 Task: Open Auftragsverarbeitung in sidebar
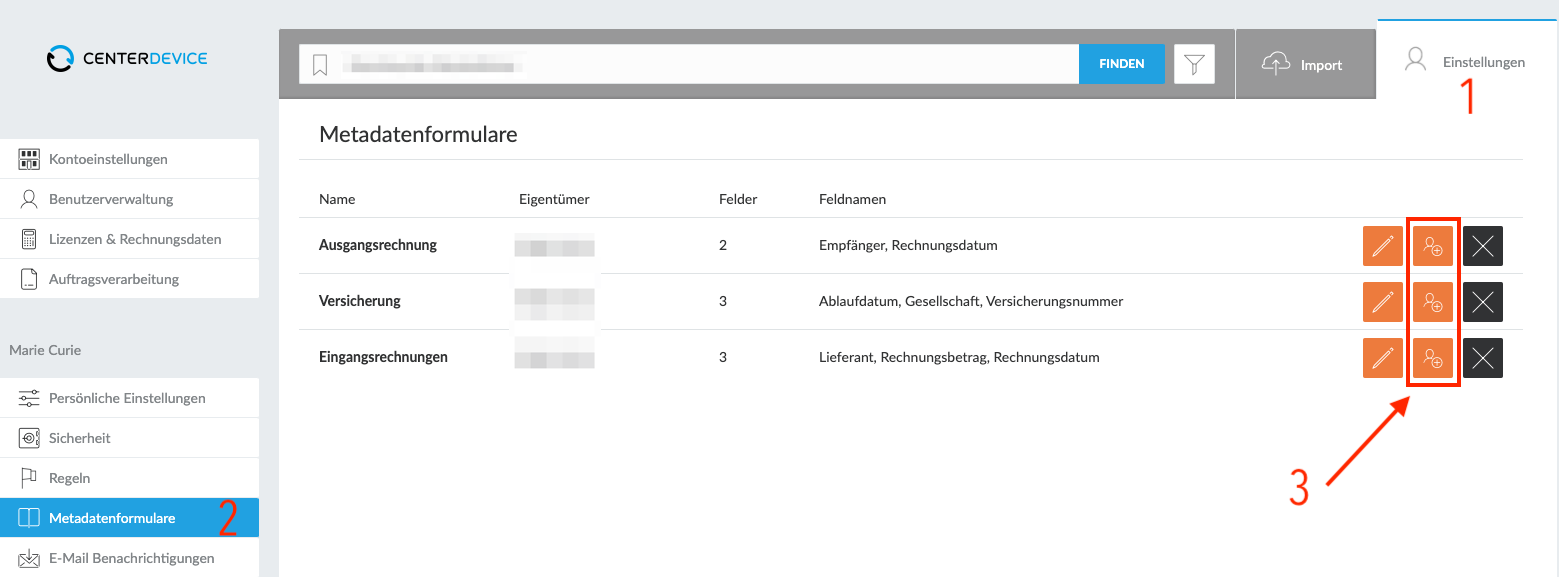pos(130,279)
